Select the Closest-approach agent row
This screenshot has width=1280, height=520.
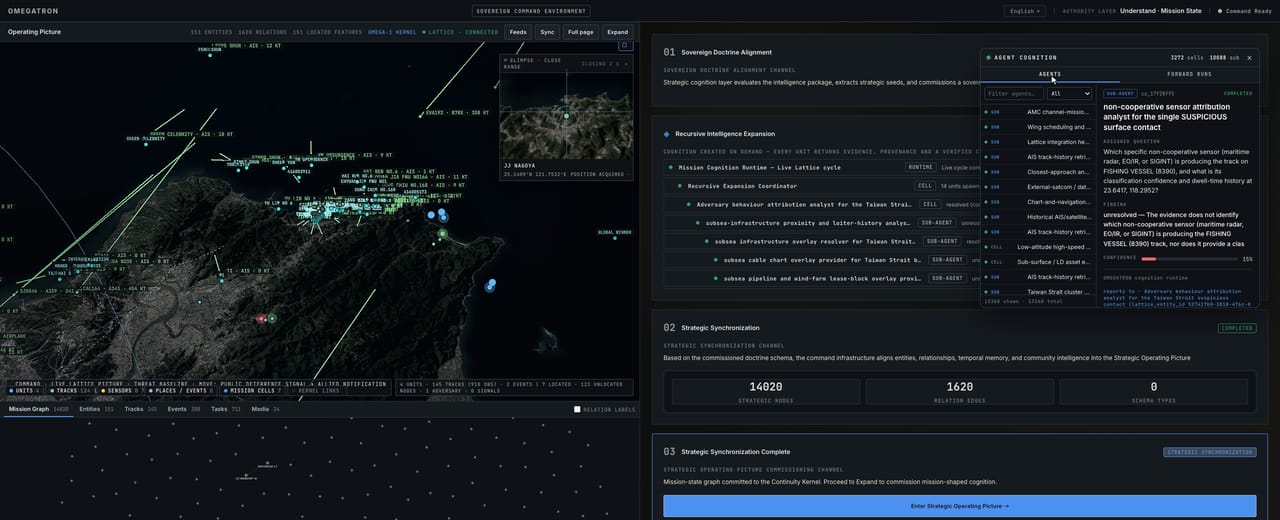pos(1038,172)
